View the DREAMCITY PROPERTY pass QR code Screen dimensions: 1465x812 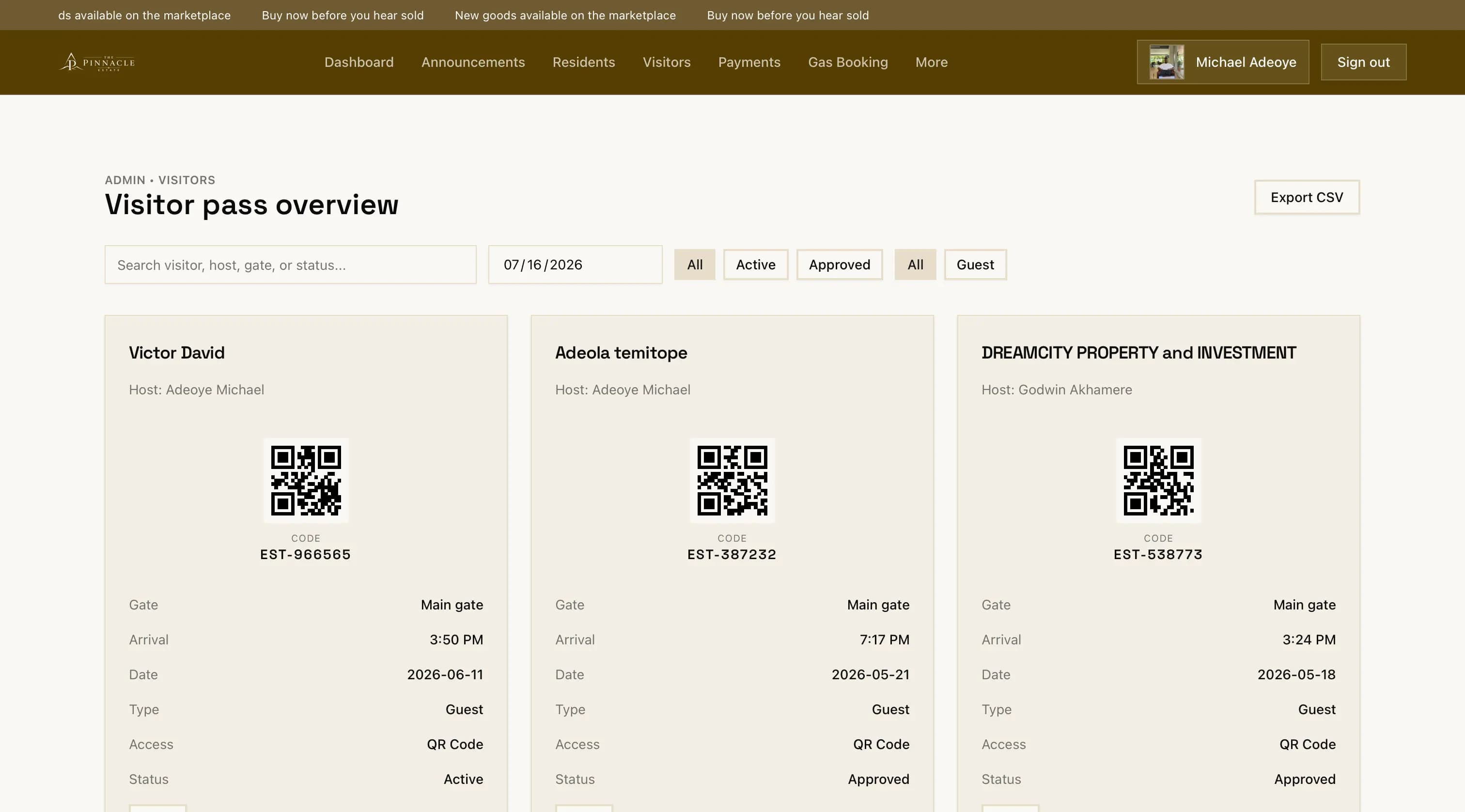click(x=1158, y=481)
